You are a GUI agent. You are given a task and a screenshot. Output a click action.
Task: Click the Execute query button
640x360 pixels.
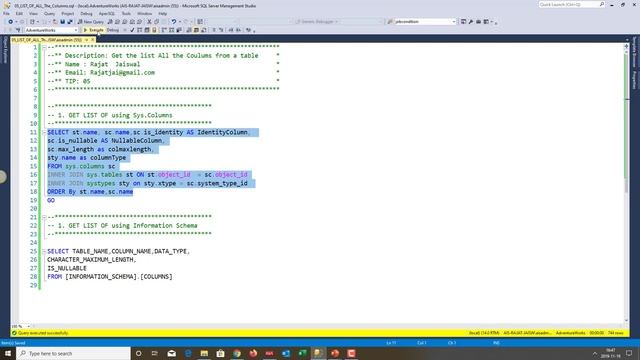pos(93,30)
